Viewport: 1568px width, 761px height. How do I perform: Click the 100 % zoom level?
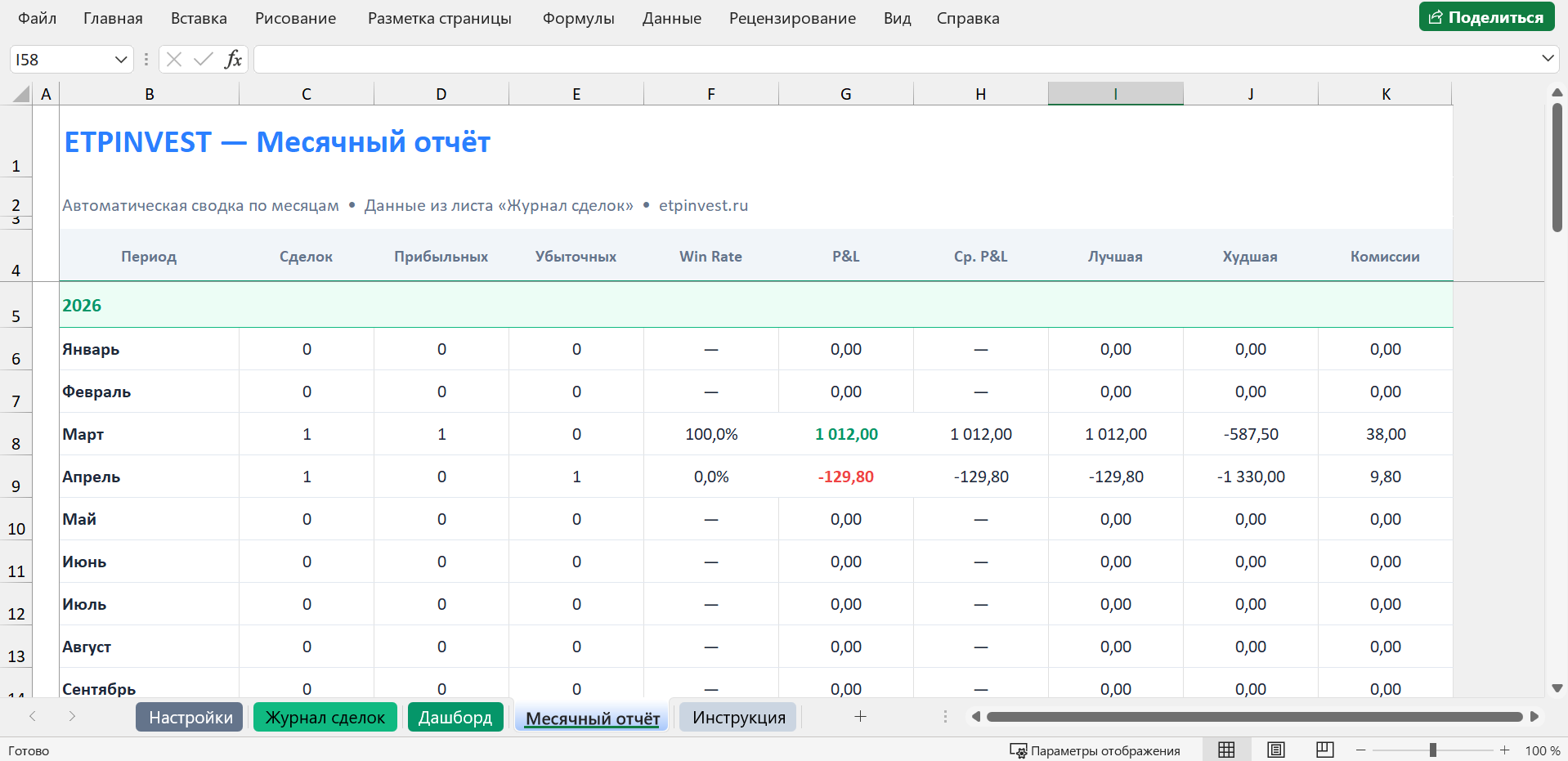point(1543,750)
